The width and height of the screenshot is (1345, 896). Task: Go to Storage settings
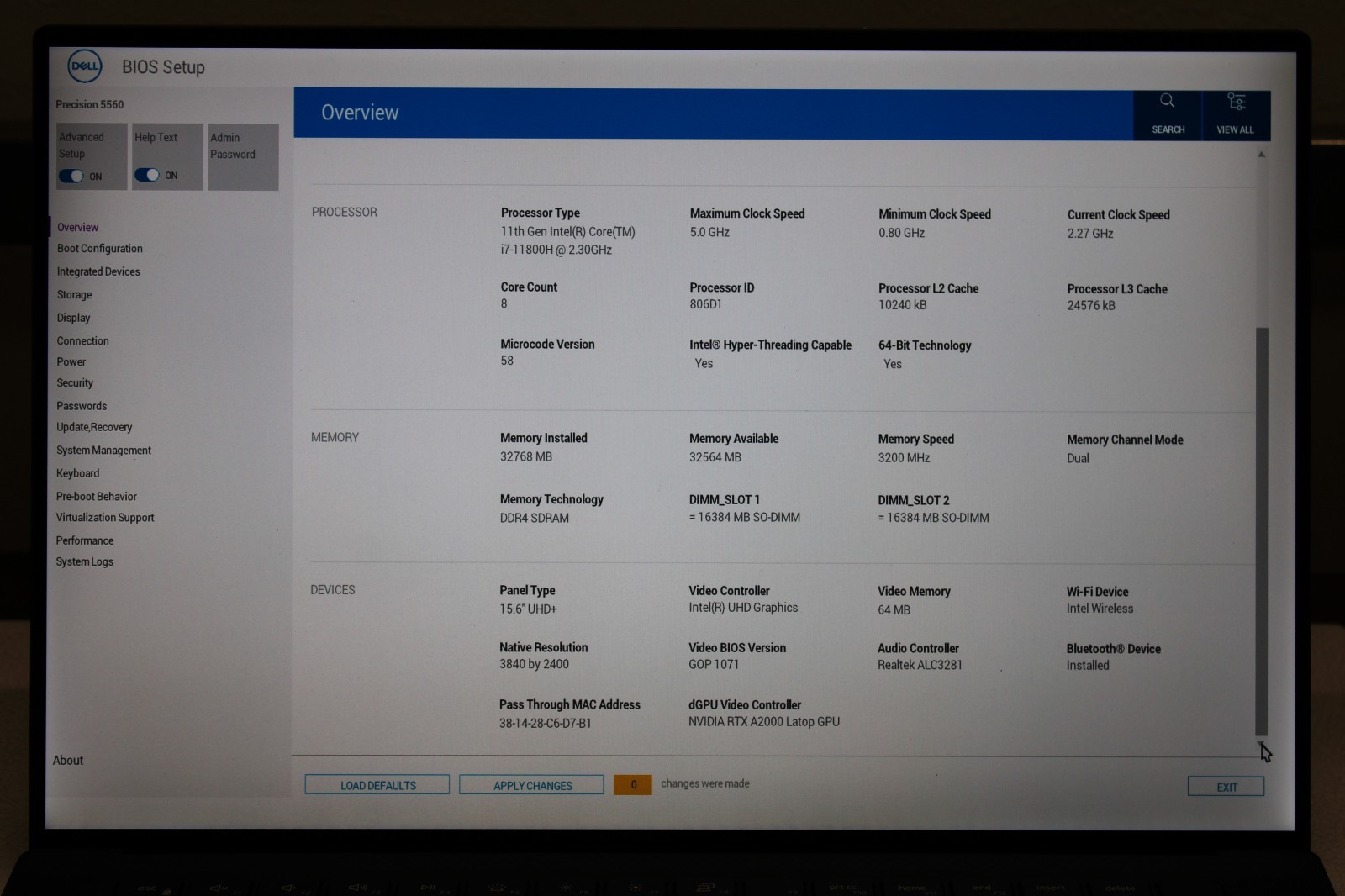tap(74, 295)
